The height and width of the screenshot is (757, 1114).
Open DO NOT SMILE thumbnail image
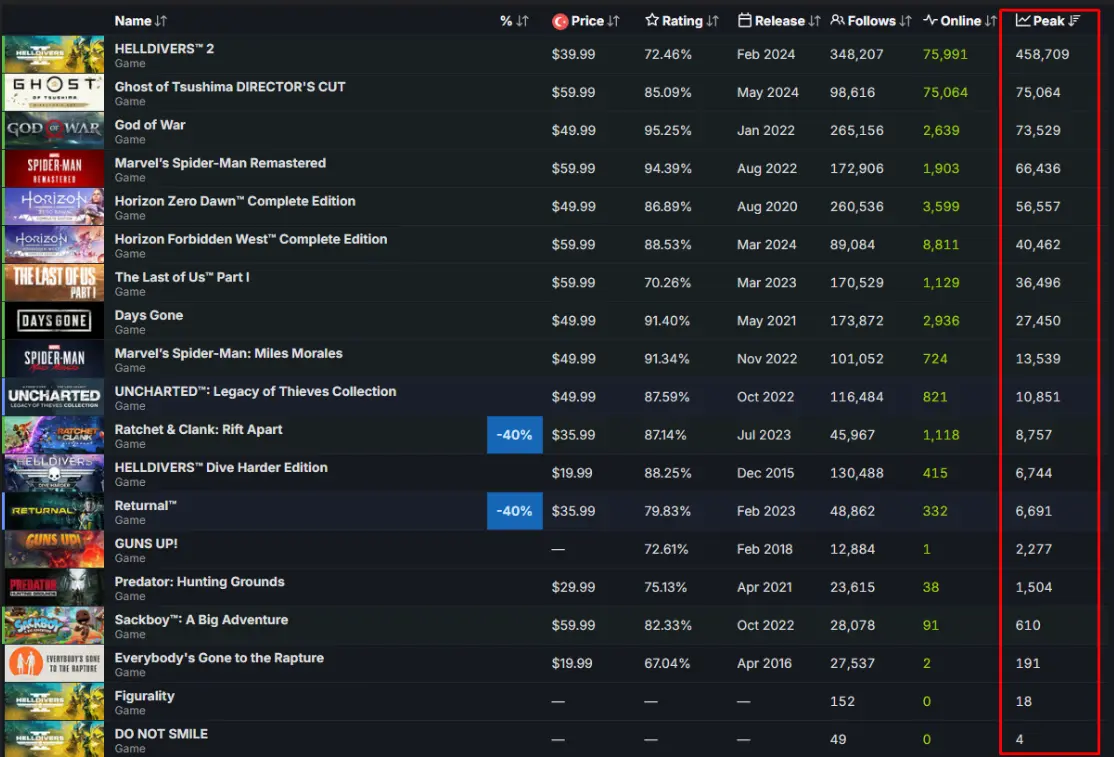[x=54, y=739]
